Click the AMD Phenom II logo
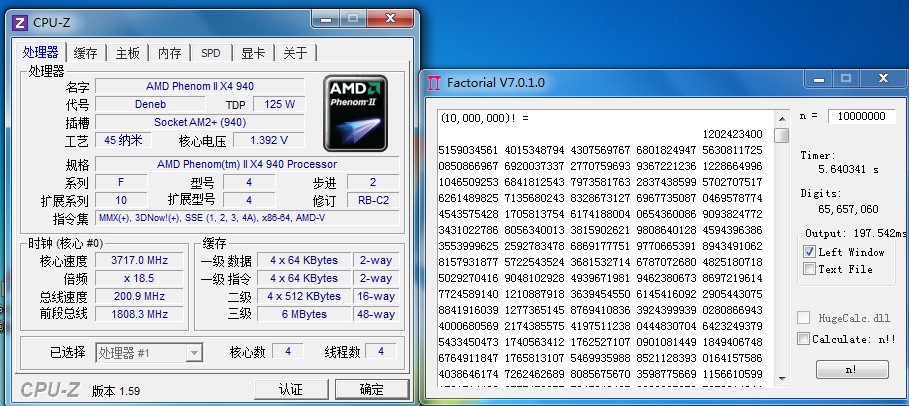The image size is (909, 406). click(x=355, y=114)
